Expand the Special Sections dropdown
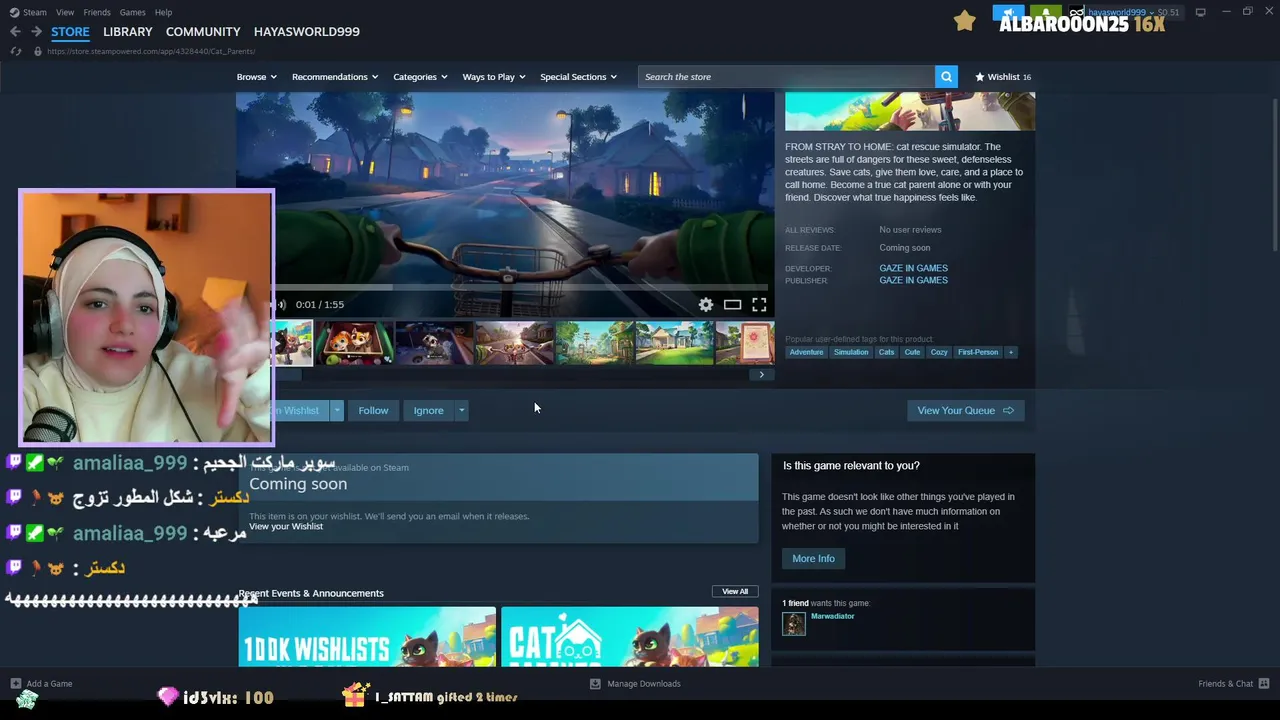The height and width of the screenshot is (720, 1280). point(578,76)
